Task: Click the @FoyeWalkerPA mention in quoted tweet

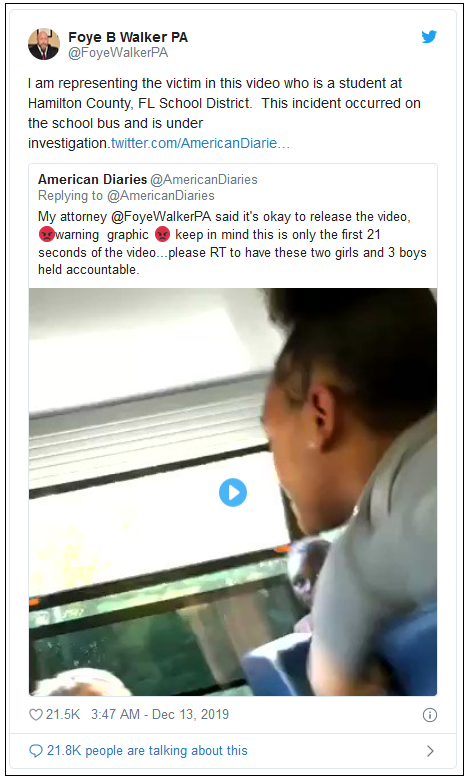Action: click(161, 217)
